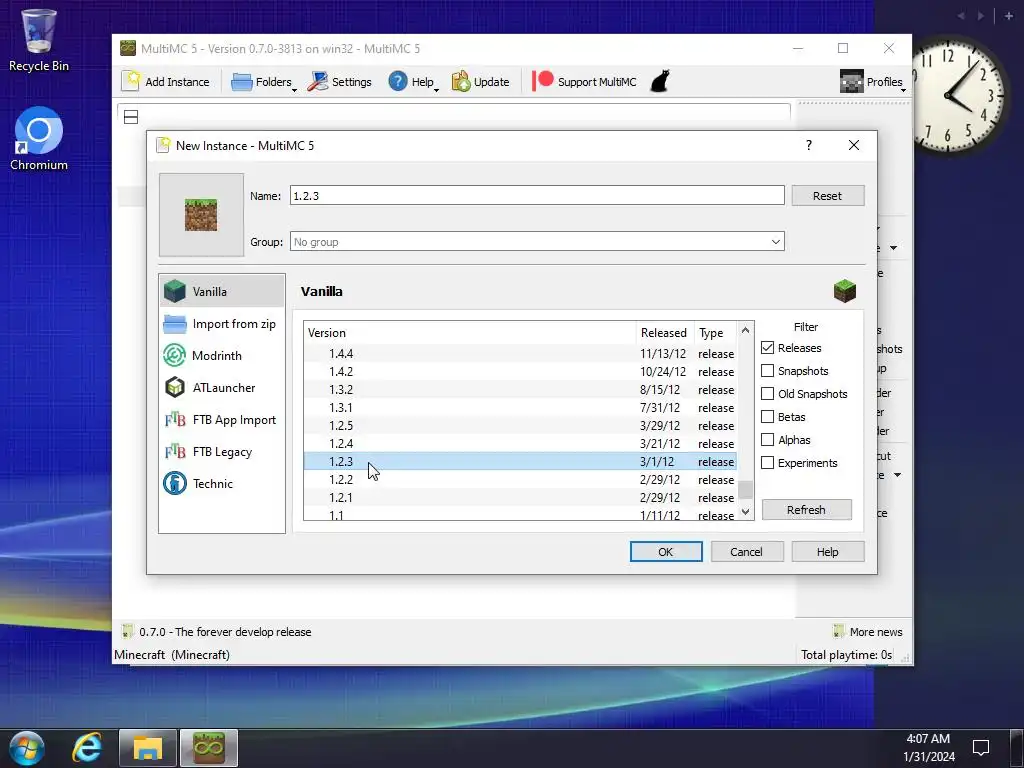Click the taskbar clock date

(x=929, y=757)
